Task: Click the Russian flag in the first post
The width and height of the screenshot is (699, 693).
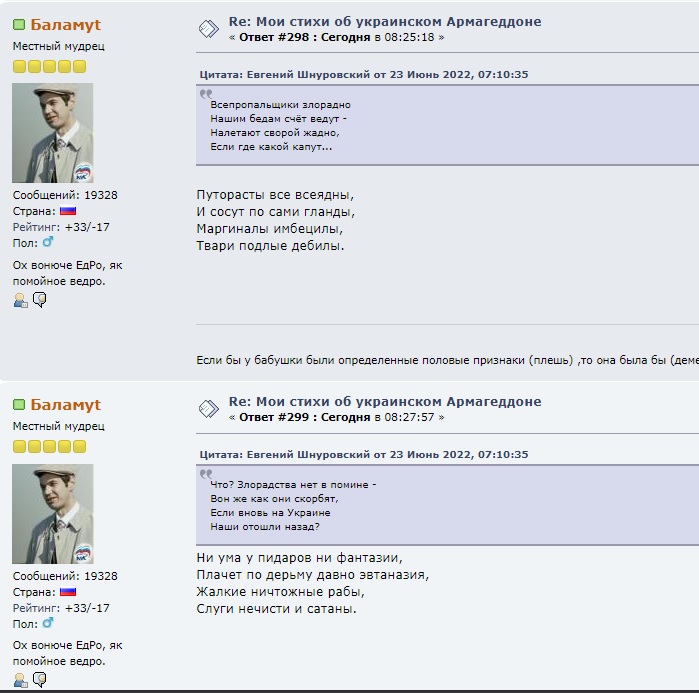Action: pyautogui.click(x=68, y=211)
